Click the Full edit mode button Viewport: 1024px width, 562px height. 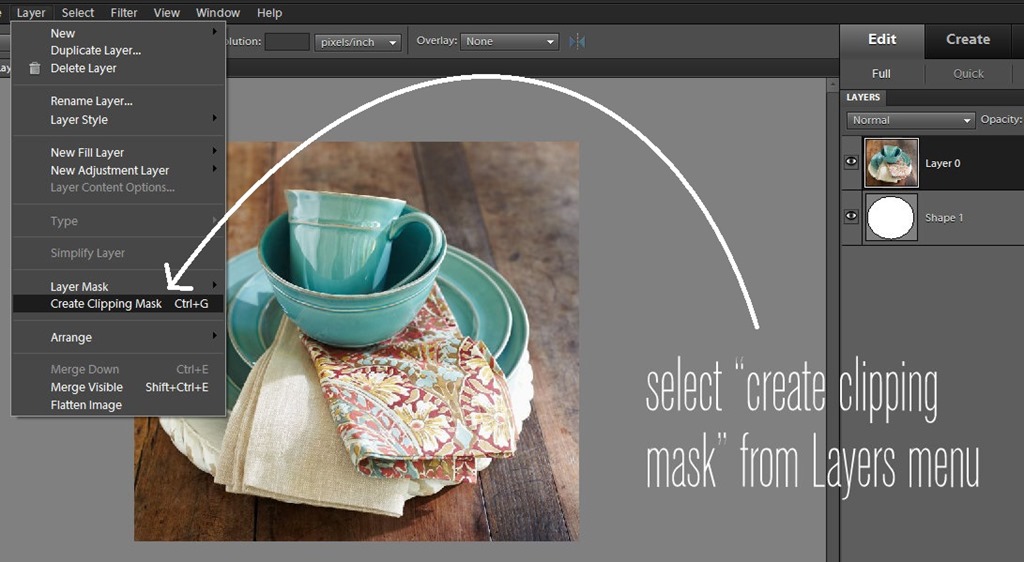click(x=881, y=73)
